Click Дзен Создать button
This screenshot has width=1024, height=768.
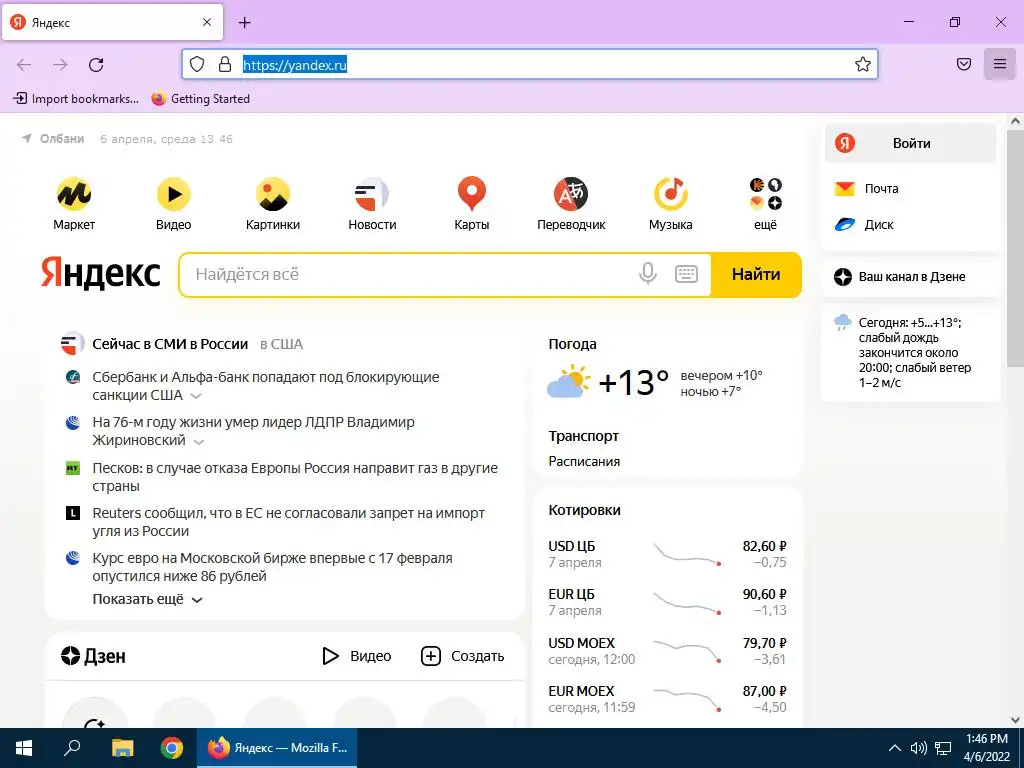pyautogui.click(x=462, y=656)
